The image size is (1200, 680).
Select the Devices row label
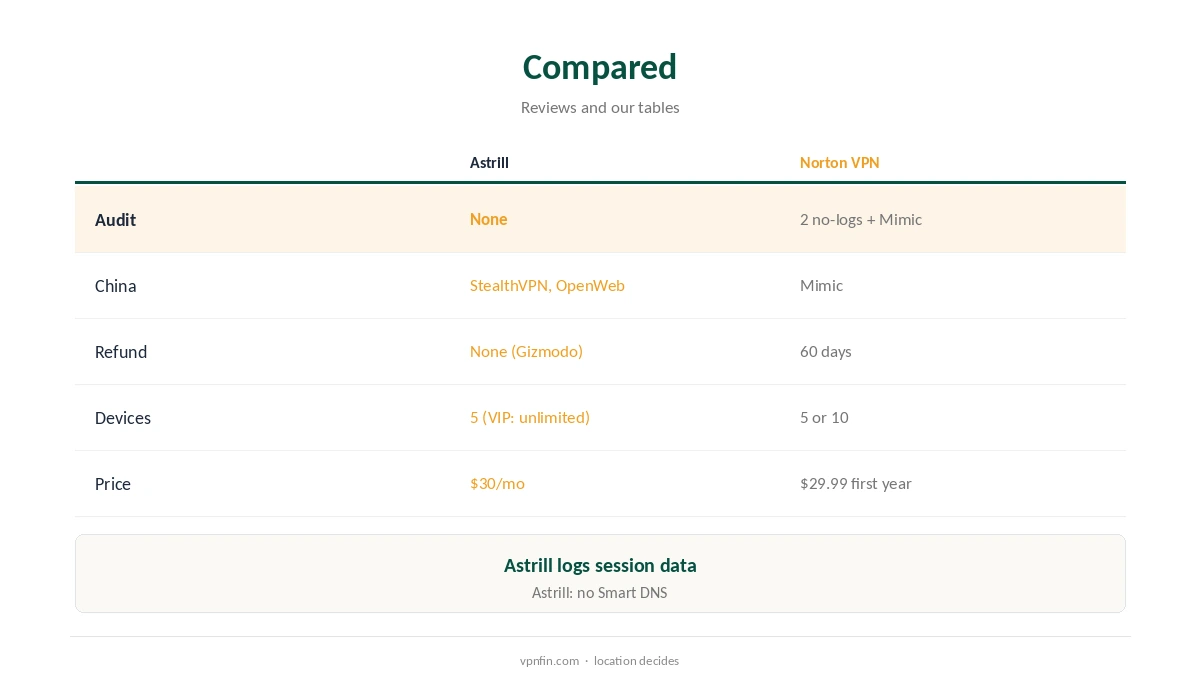(x=123, y=418)
